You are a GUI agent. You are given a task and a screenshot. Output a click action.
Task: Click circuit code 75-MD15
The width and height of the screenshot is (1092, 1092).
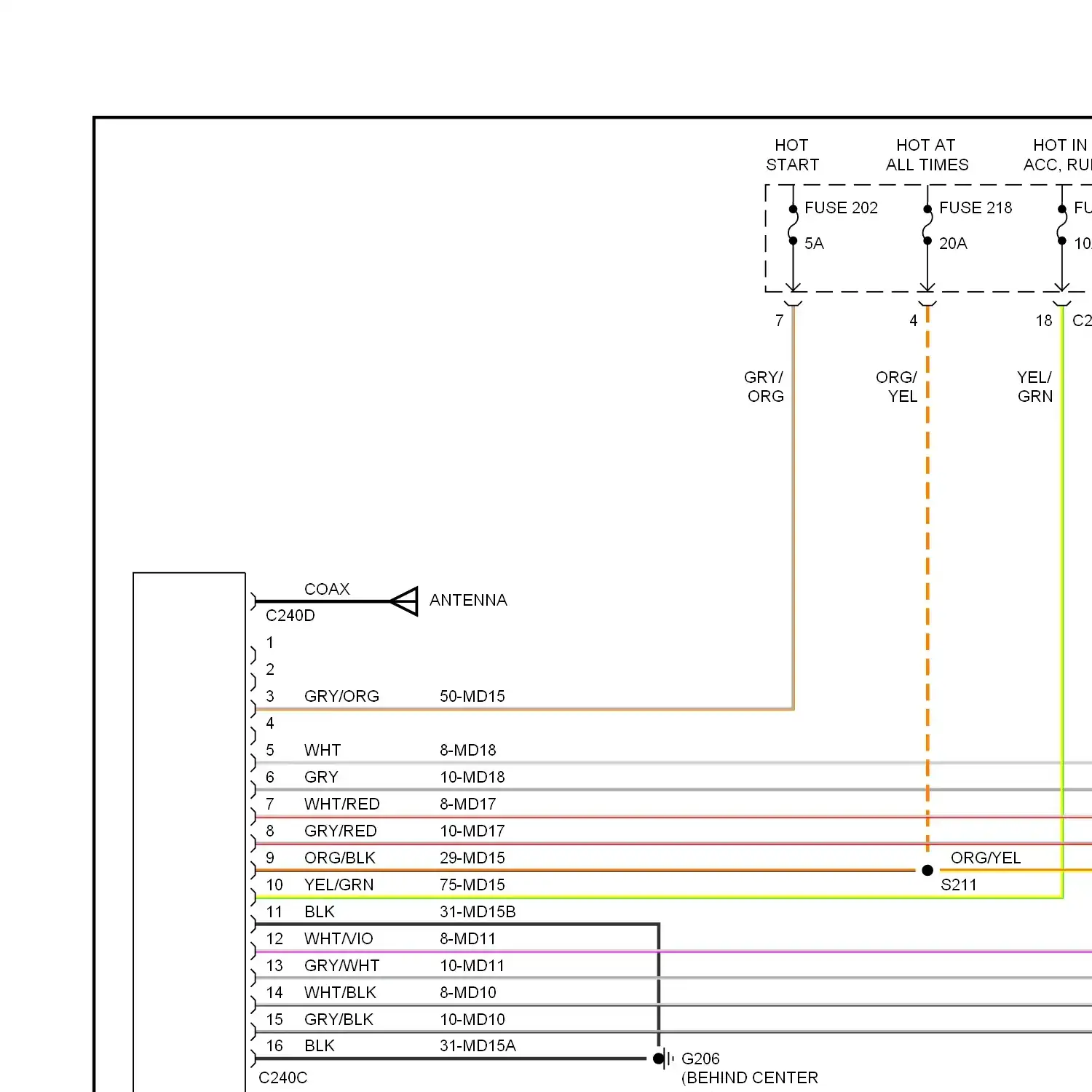[x=472, y=885]
